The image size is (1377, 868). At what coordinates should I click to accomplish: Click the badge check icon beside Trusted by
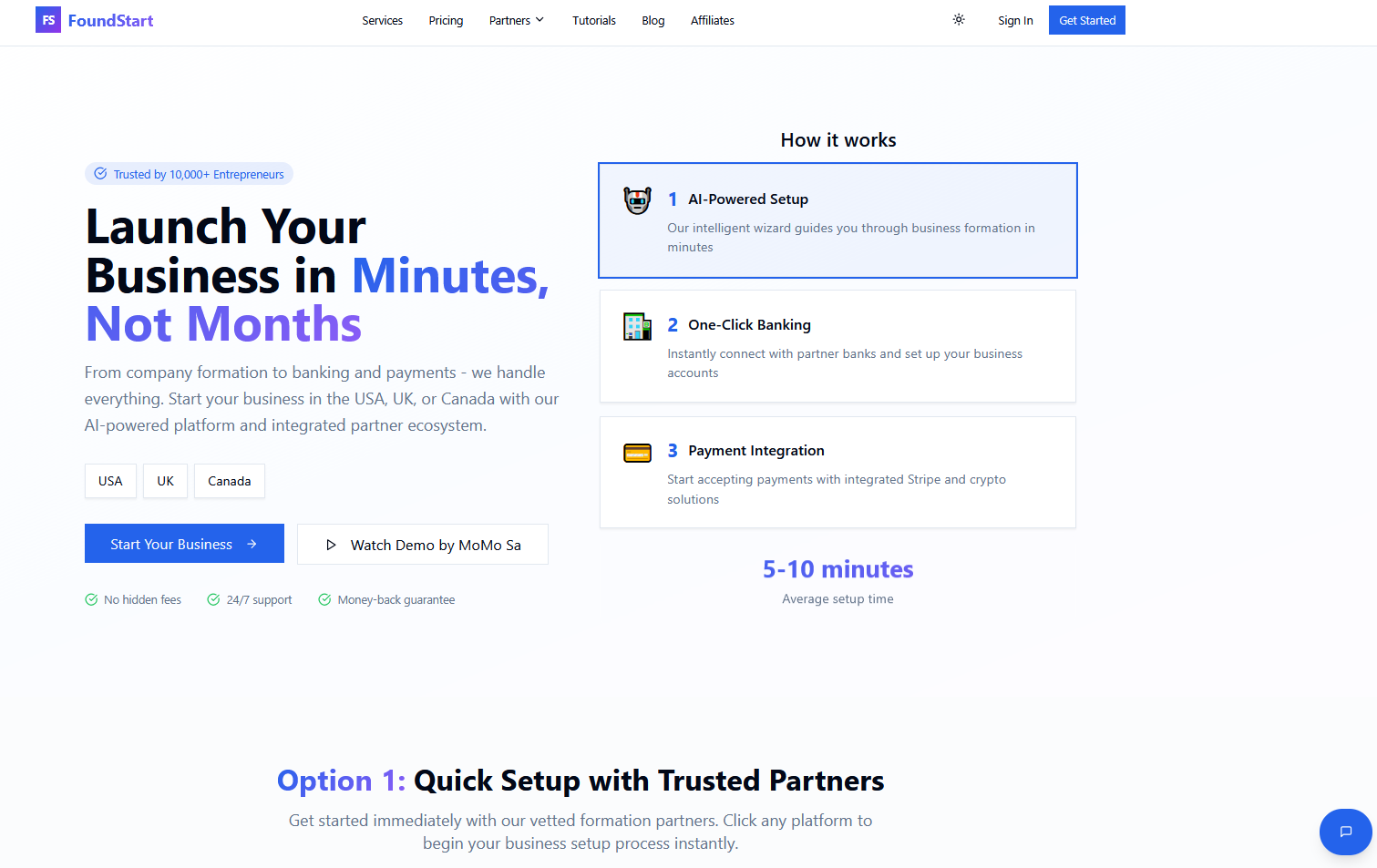click(100, 174)
